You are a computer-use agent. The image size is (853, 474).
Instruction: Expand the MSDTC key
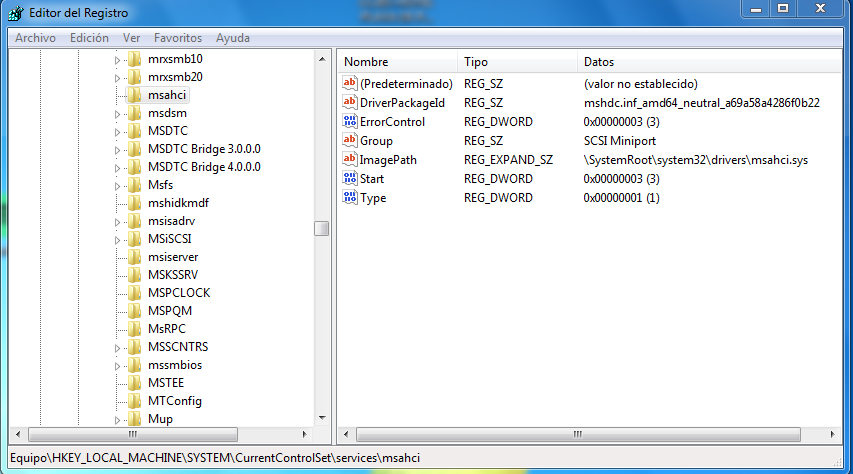[x=117, y=132]
